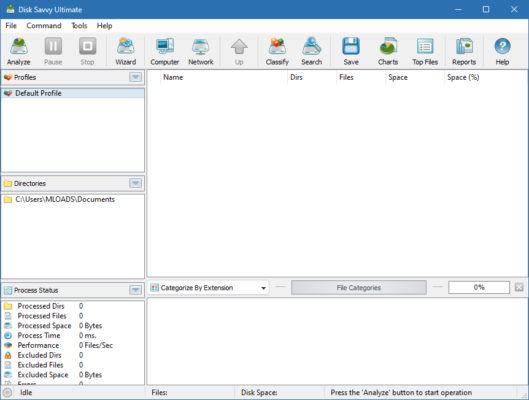Sort results by the Files column
529x400 pixels.
[361, 77]
